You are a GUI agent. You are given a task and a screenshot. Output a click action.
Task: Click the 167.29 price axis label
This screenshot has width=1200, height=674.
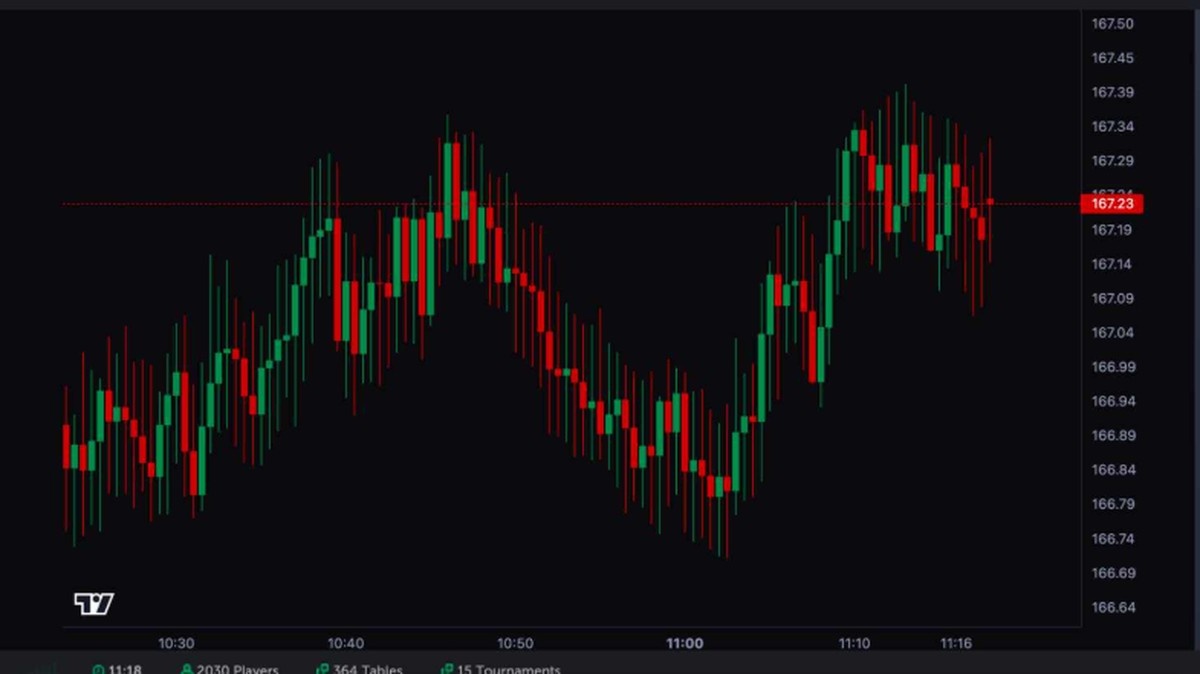click(1112, 161)
